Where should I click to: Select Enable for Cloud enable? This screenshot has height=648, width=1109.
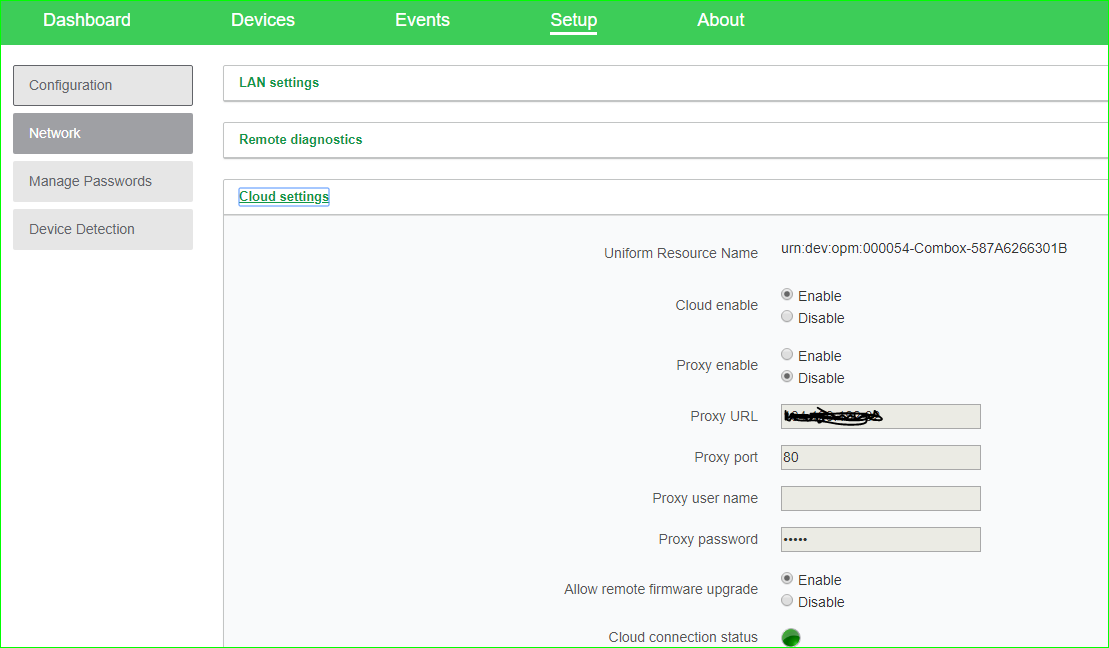pyautogui.click(x=786, y=294)
